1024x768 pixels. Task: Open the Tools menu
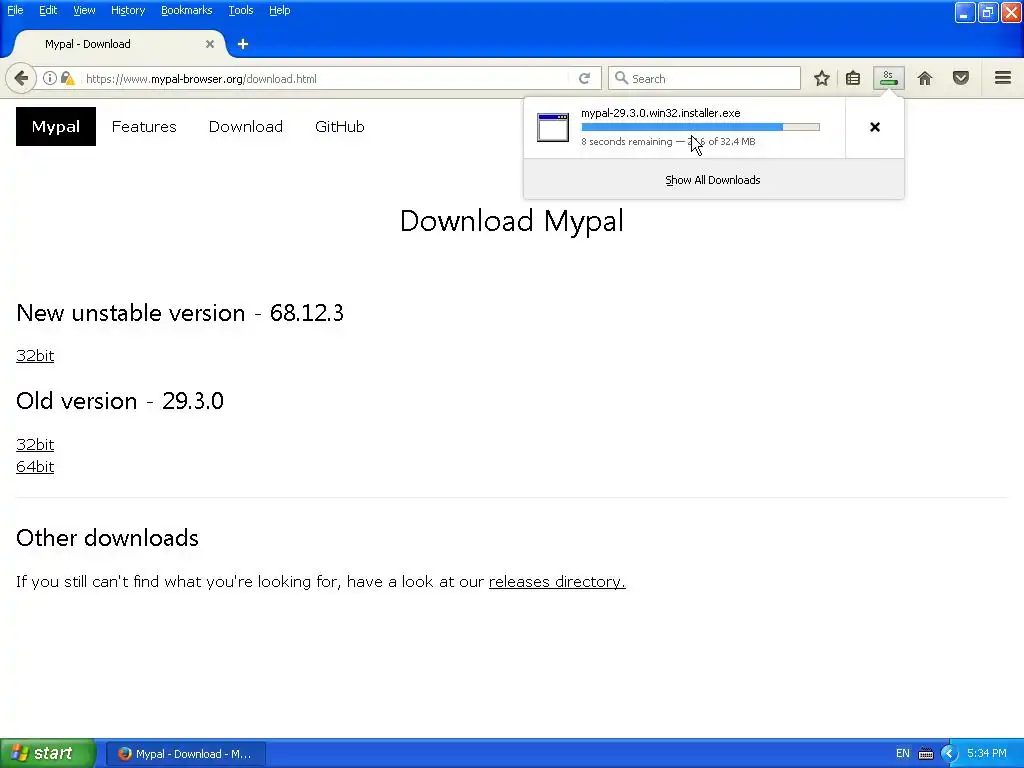coord(241,10)
